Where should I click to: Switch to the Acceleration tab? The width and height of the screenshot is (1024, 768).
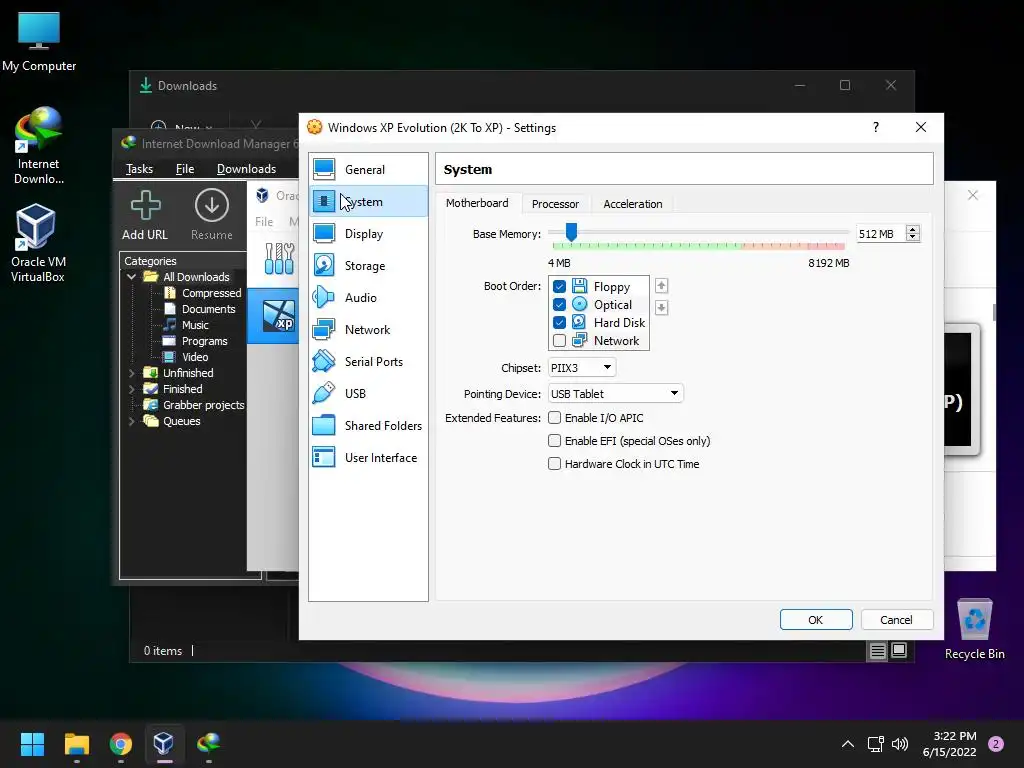pyautogui.click(x=633, y=204)
